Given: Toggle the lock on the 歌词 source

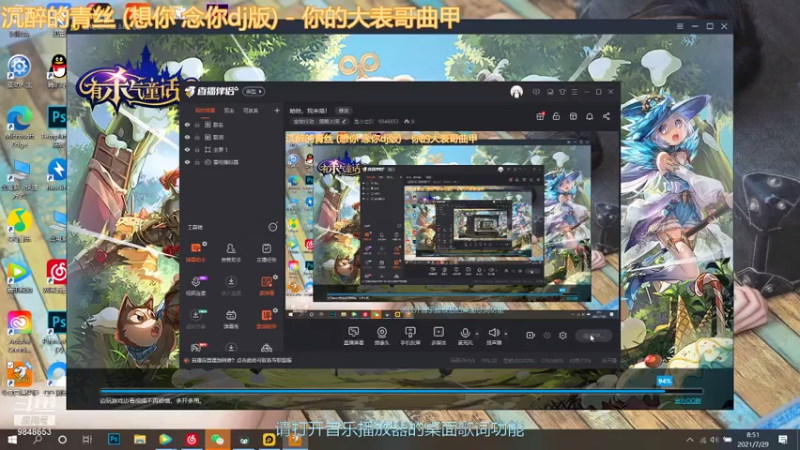Looking at the screenshot, I should tap(197, 137).
